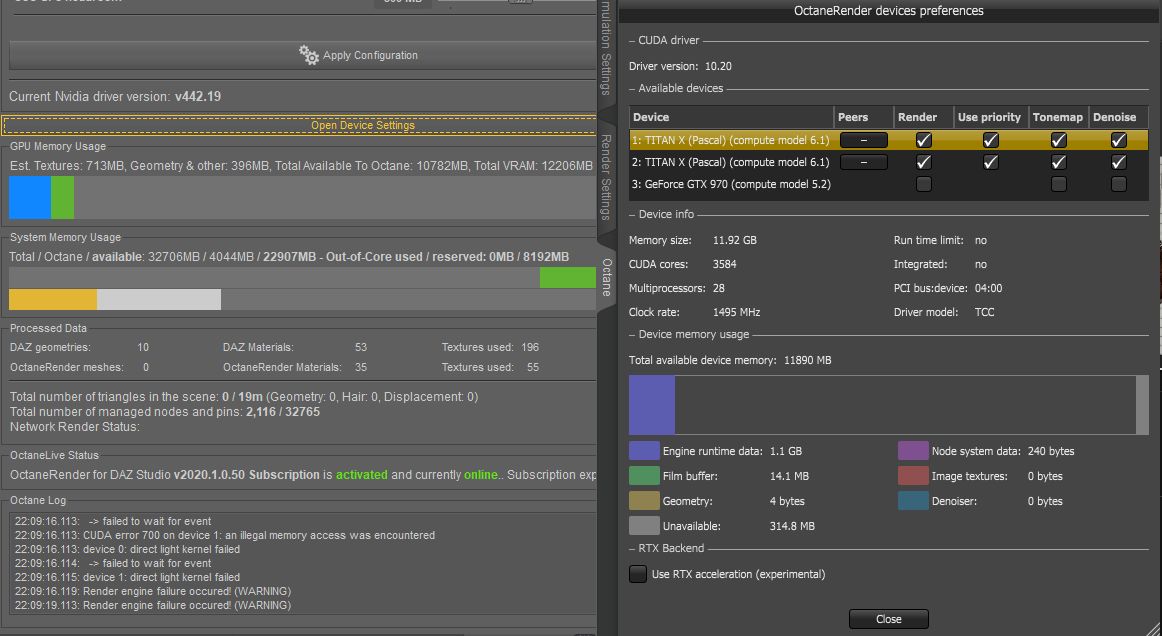Click the Denoiser teal color swatch
The height and width of the screenshot is (636, 1162).
tap(913, 501)
